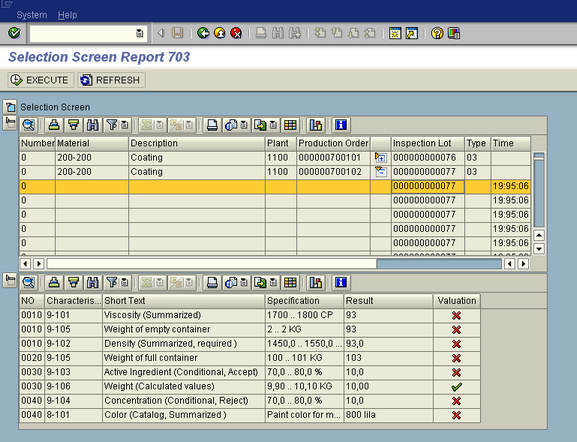Screen dimensions: 577x442
Task: Click the upper grid horizontal scrollbar thumb
Action: pyautogui.click(x=212, y=264)
